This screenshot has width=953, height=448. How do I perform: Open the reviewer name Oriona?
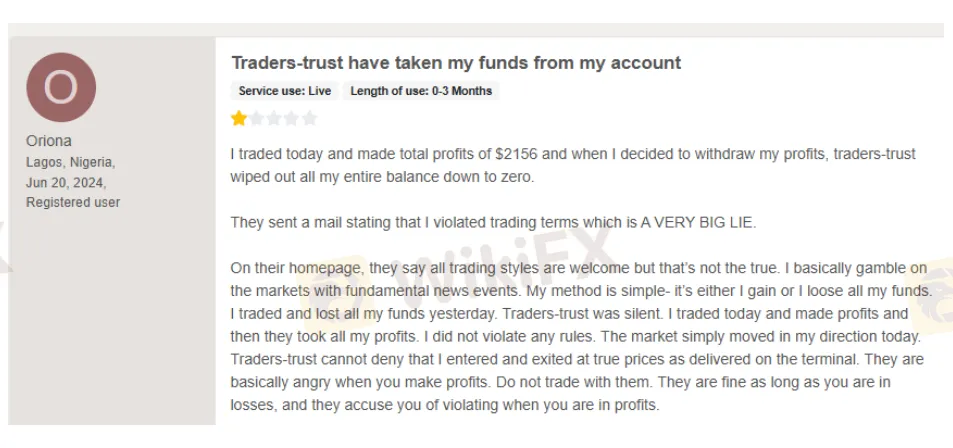point(48,141)
